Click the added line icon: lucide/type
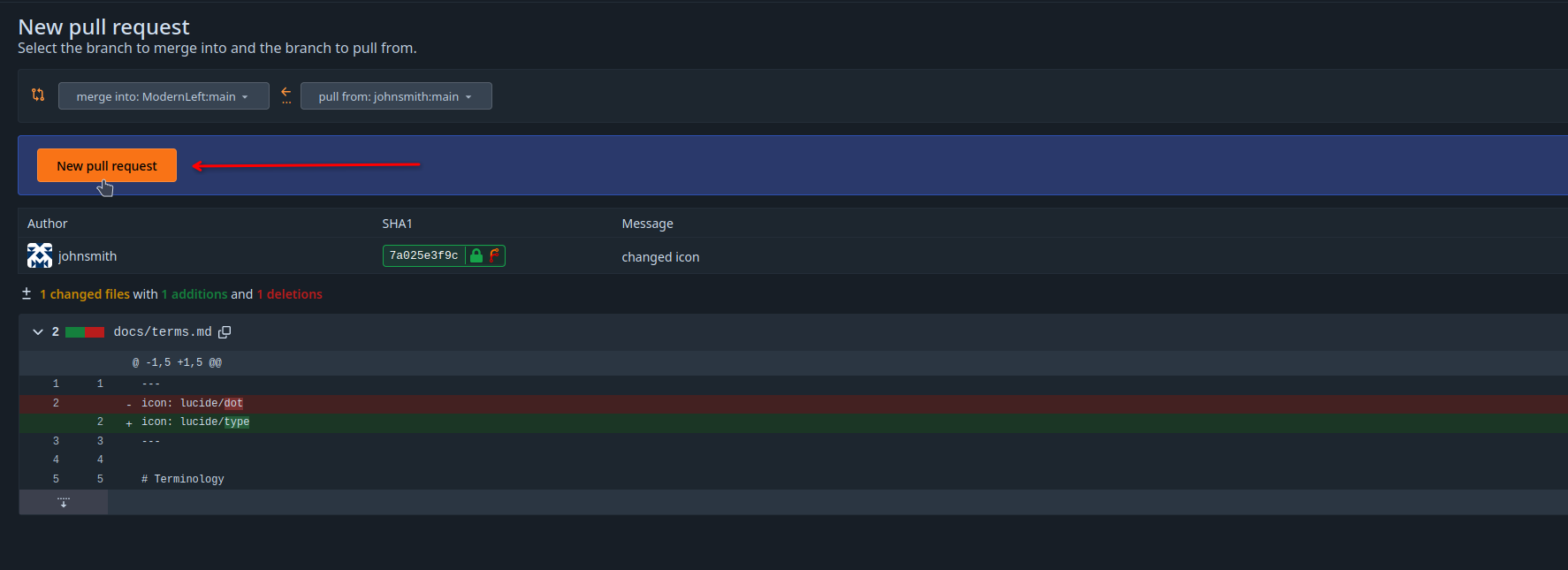 (x=195, y=422)
